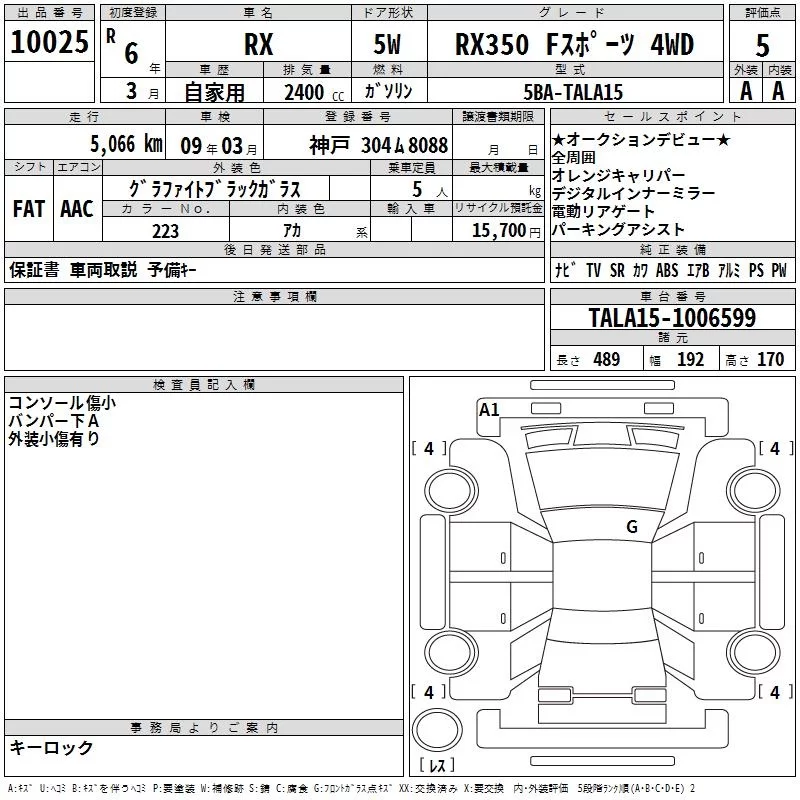Click the fuel type ガソリン
Screen dimensions: 800x800
(388, 91)
